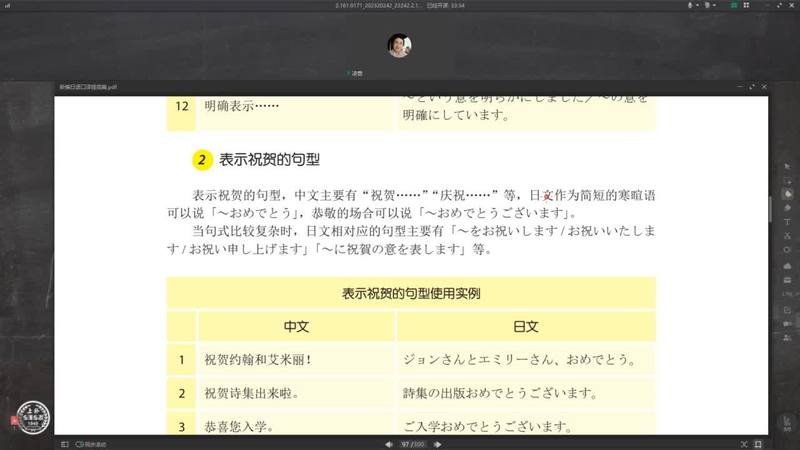Go to next PDF page arrow
This screenshot has height=450, width=800.
click(436, 443)
